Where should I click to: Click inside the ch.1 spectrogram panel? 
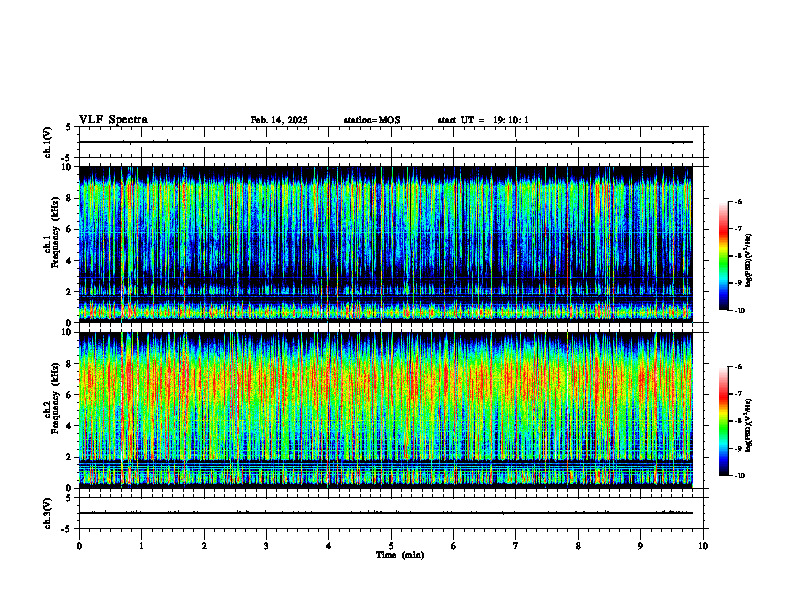[x=386, y=244]
